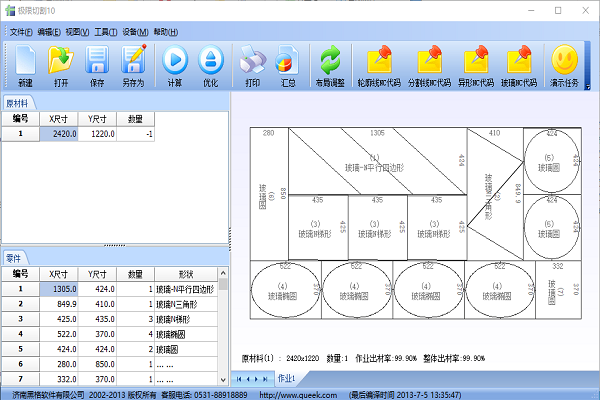Select shape cell 玻璃-N平行四边形

coord(186,289)
